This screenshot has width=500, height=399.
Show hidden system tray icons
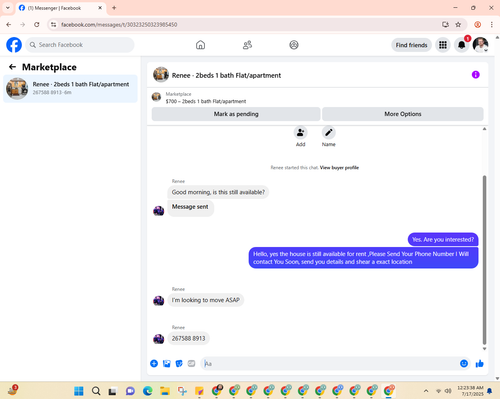pos(426,391)
